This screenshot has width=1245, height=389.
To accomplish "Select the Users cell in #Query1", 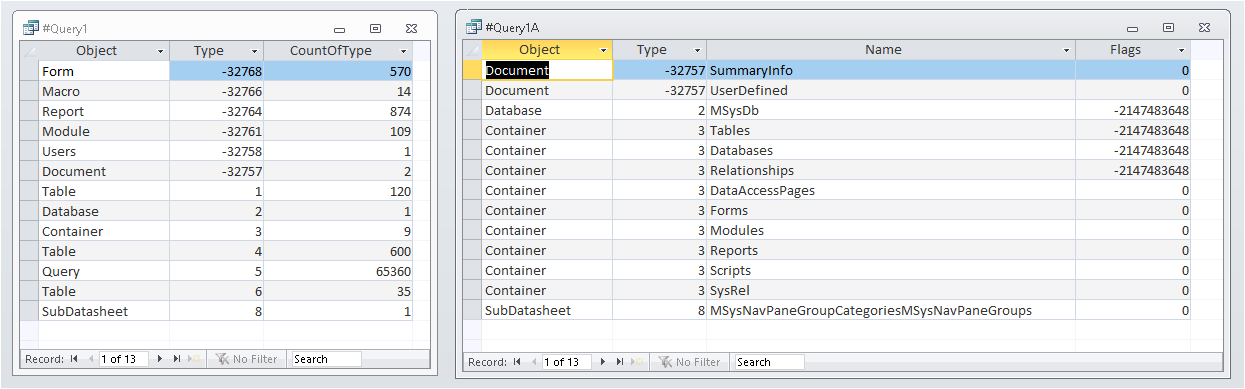I will pyautogui.click(x=104, y=151).
